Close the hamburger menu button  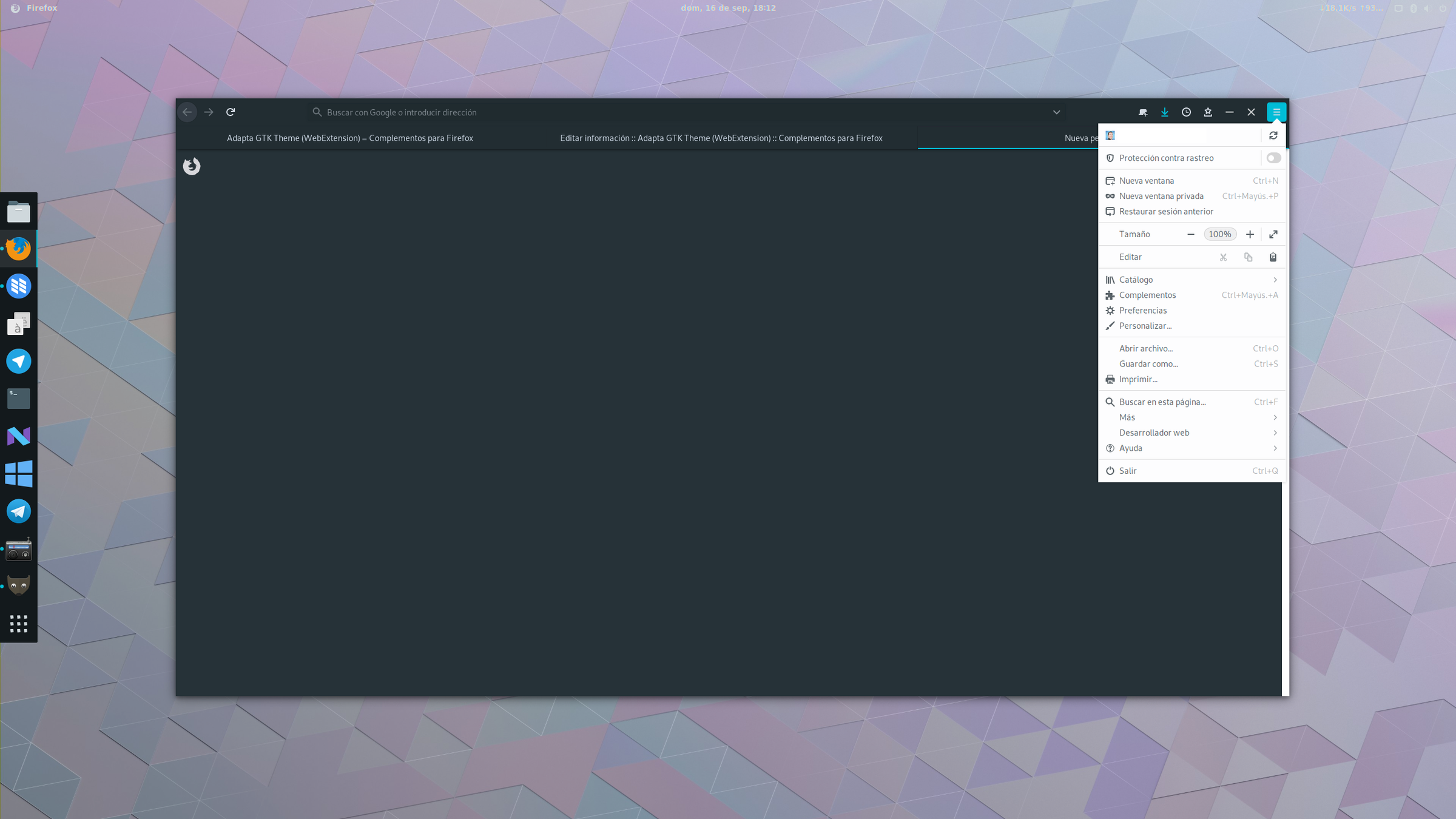click(x=1276, y=112)
